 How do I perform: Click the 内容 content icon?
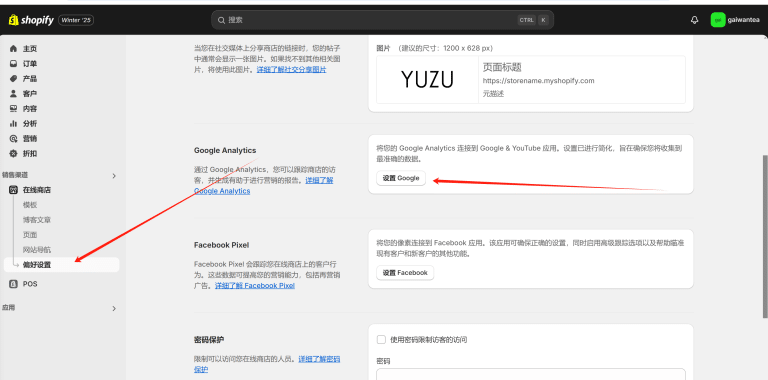tap(13, 109)
